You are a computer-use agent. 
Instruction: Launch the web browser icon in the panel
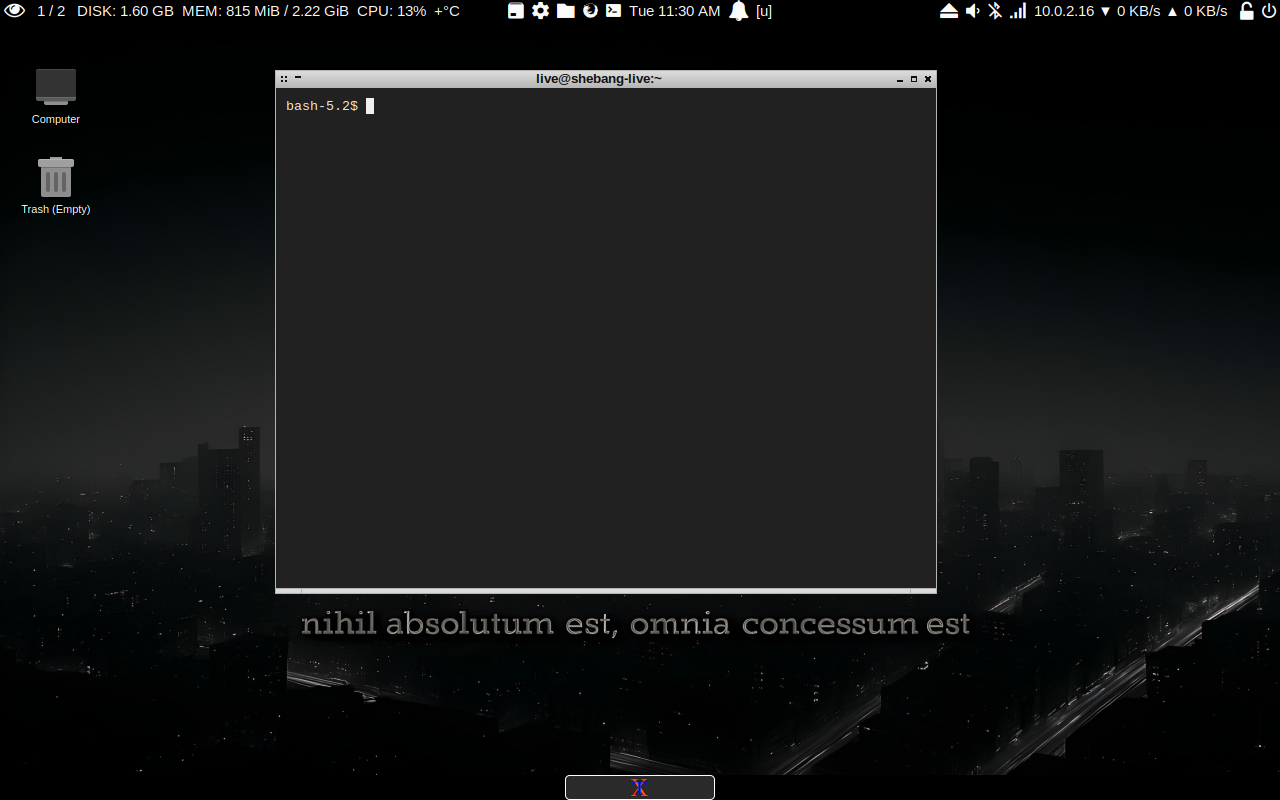coord(590,11)
